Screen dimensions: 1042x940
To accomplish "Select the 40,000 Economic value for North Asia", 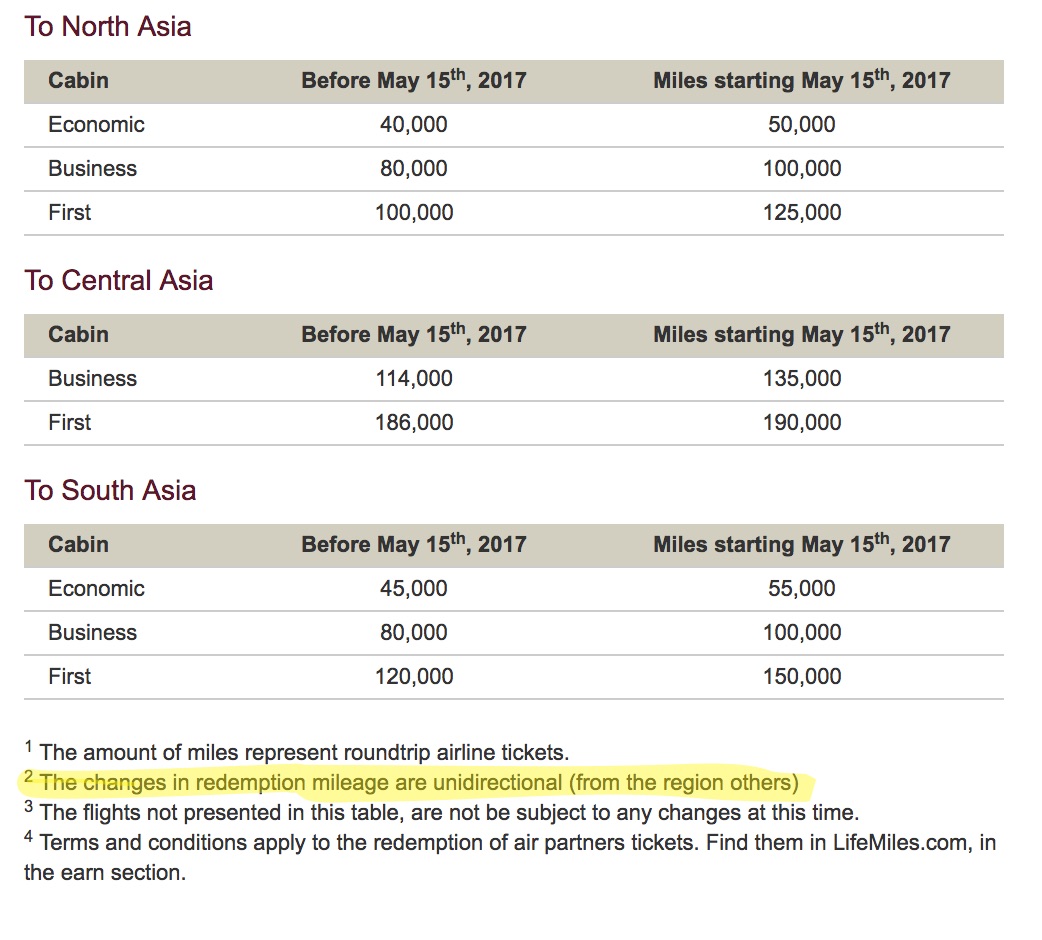I will point(413,124).
